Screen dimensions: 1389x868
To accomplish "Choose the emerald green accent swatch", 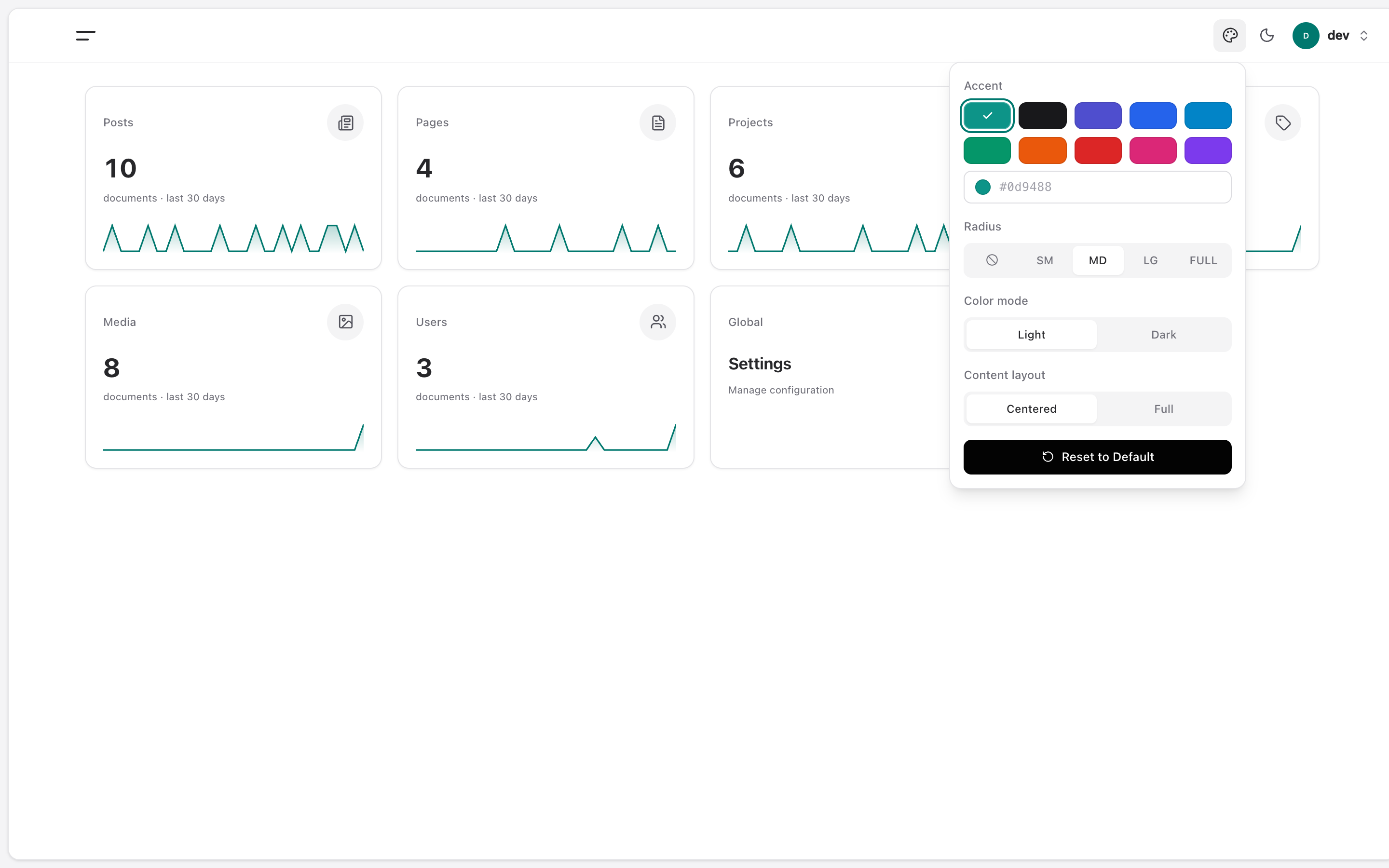I will pos(987,150).
